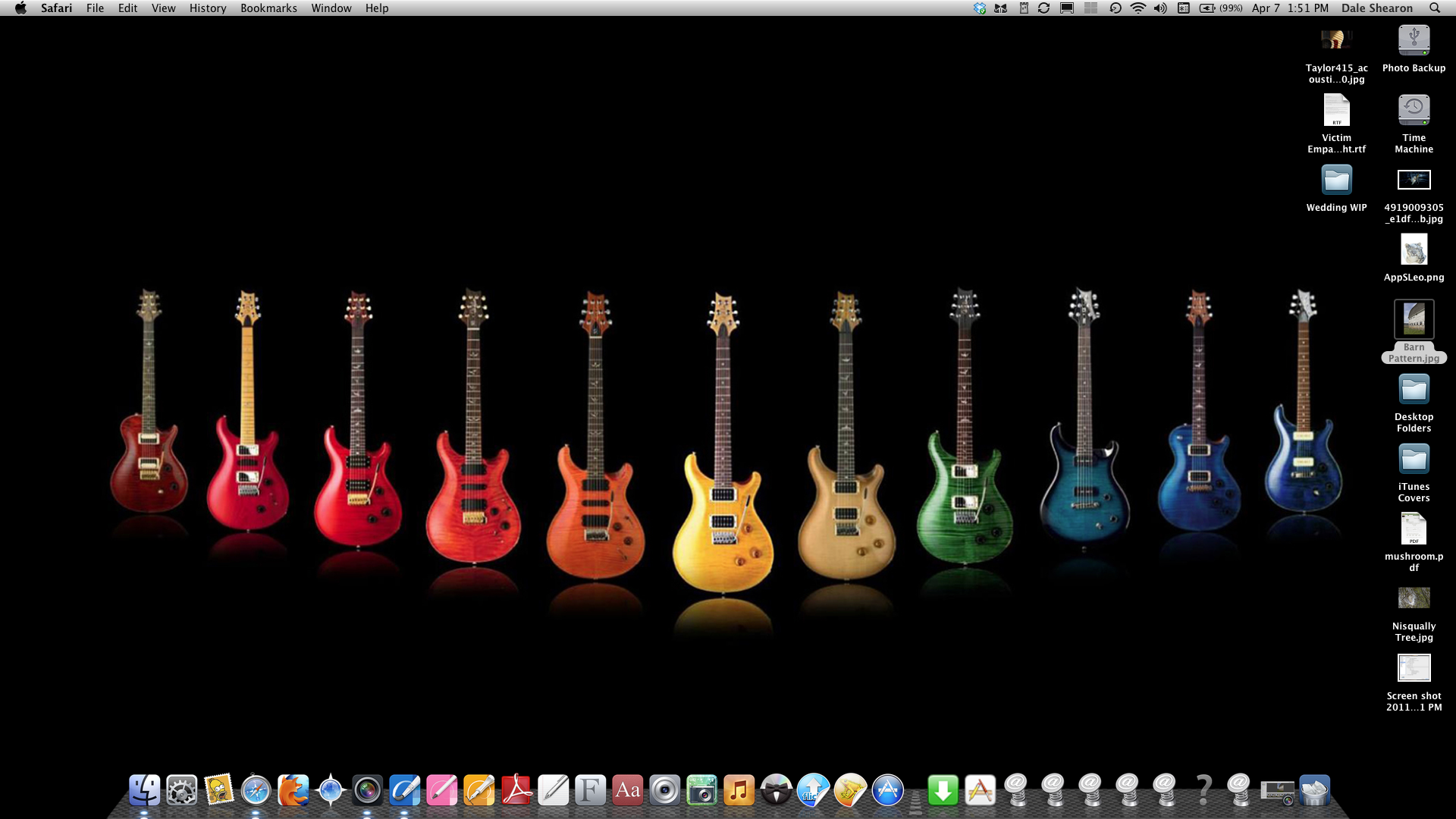Click the chess rook menu bar icon
The height and width of the screenshot is (819, 1456).
tap(1024, 8)
